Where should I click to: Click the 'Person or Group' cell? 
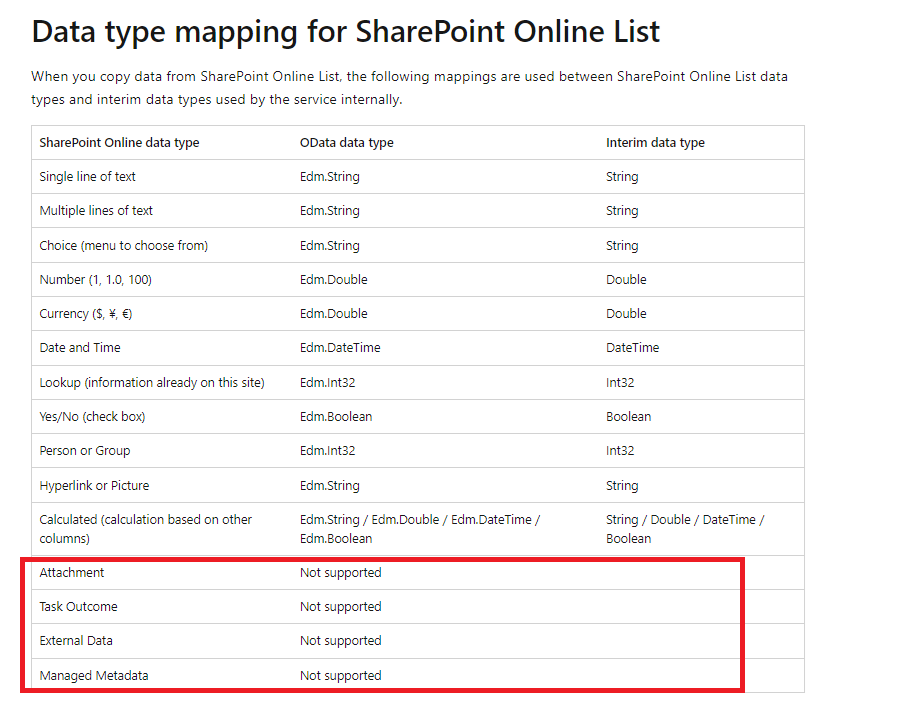coord(84,451)
